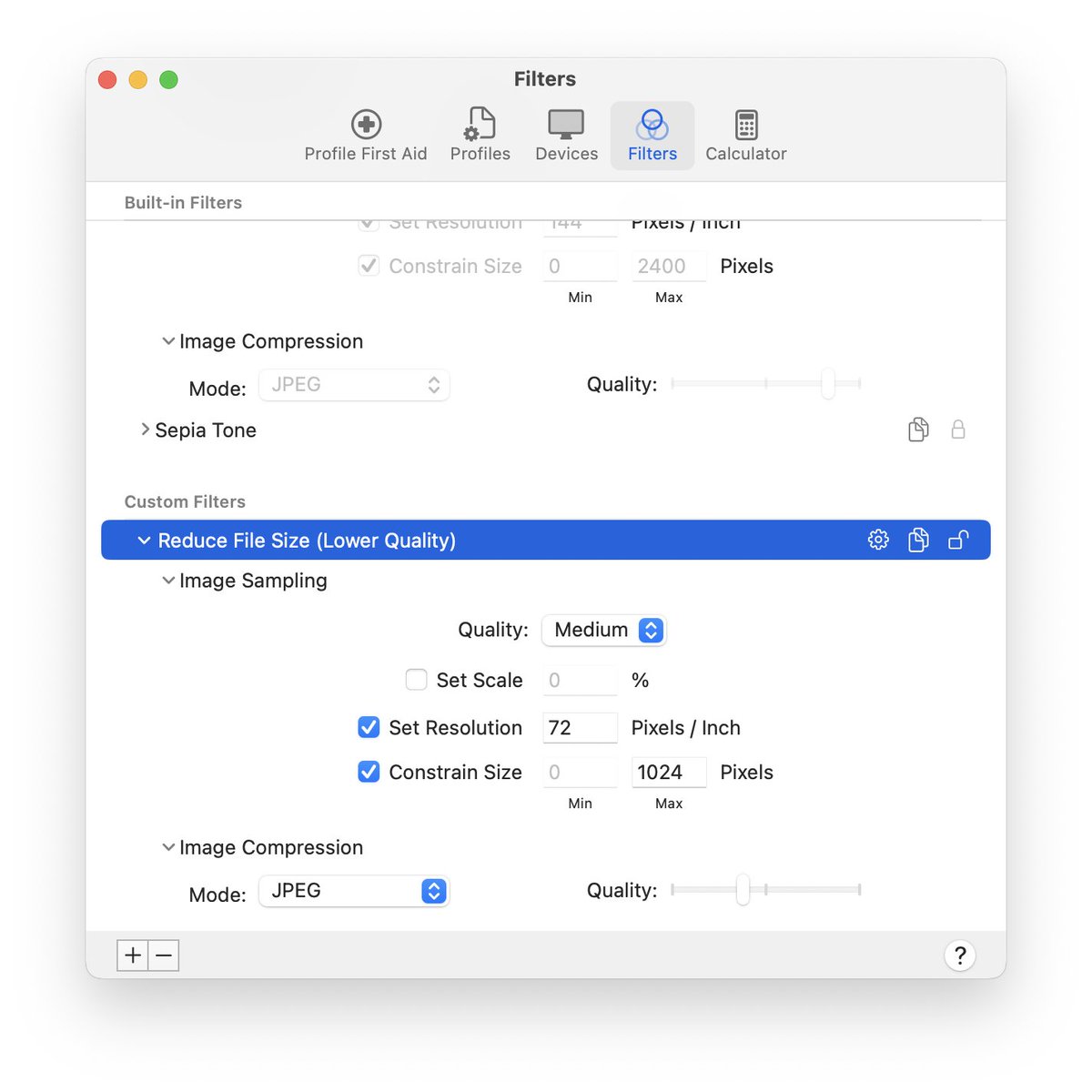Open Profile First Aid toolbar item
This screenshot has width=1092, height=1092.
click(x=366, y=136)
